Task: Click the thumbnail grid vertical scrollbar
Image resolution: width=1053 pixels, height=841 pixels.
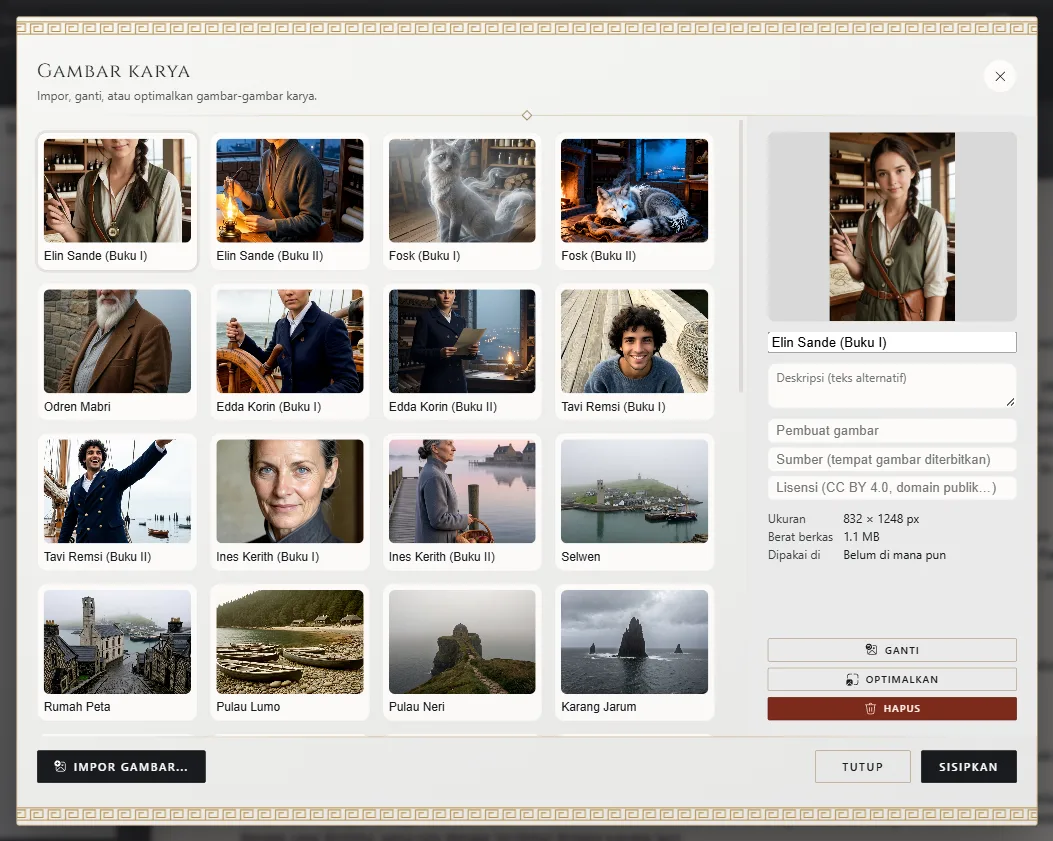Action: coord(741,257)
